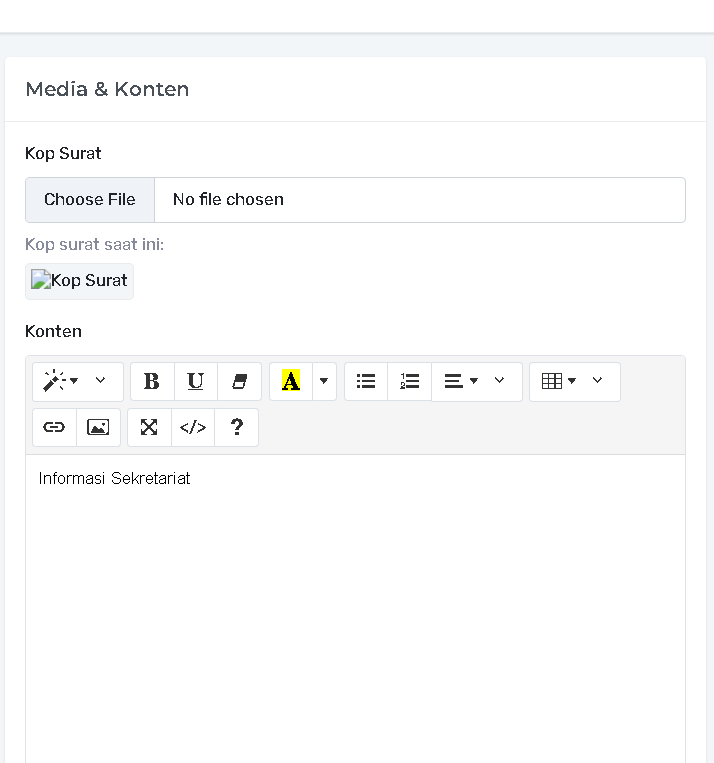Viewport: 714px width, 763px height.
Task: Insert an unordered bullet list
Action: click(366, 382)
